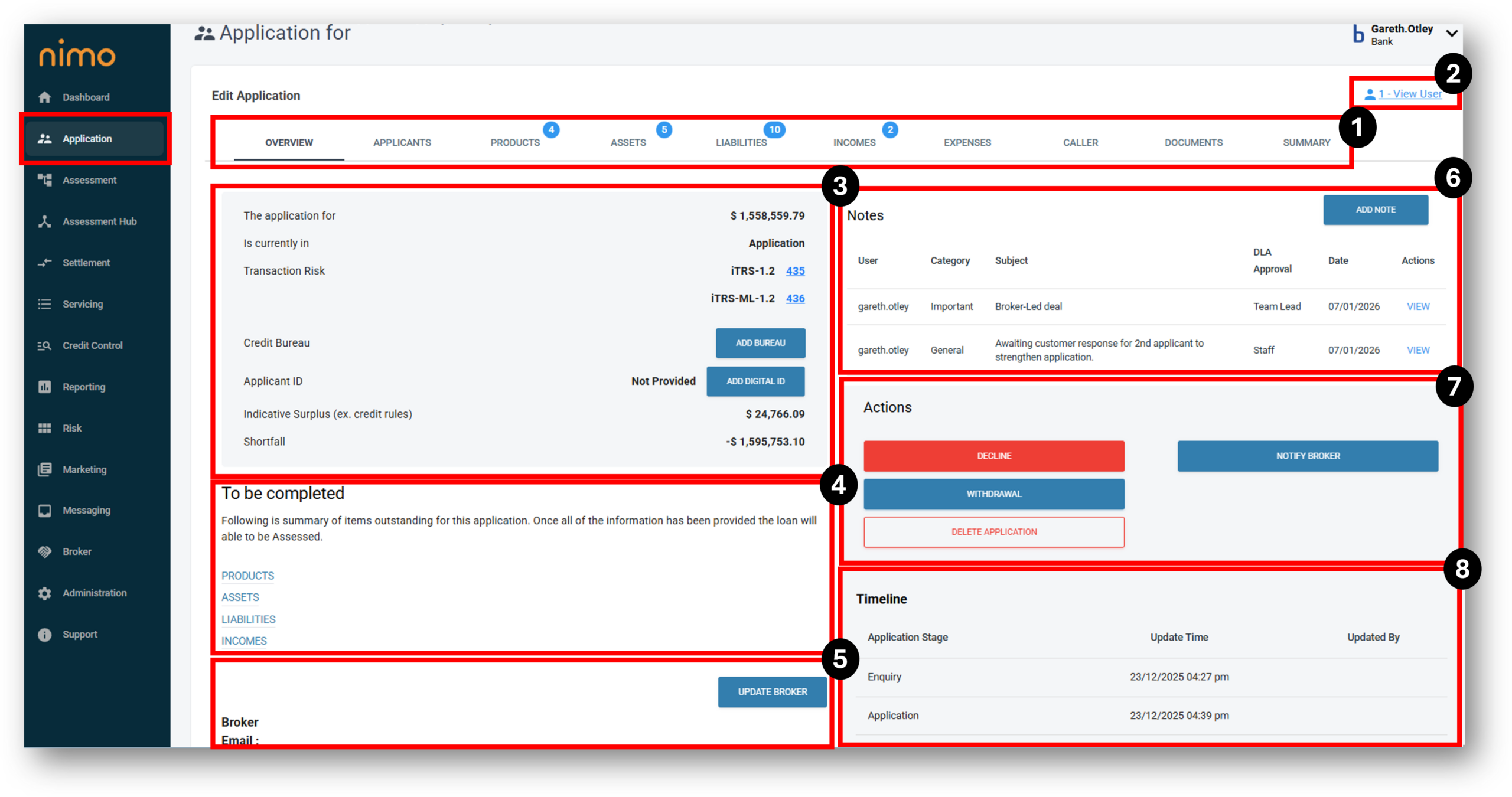Open the 1 - View User link
Image resolution: width=1512 pixels, height=797 pixels.
[x=1409, y=94]
